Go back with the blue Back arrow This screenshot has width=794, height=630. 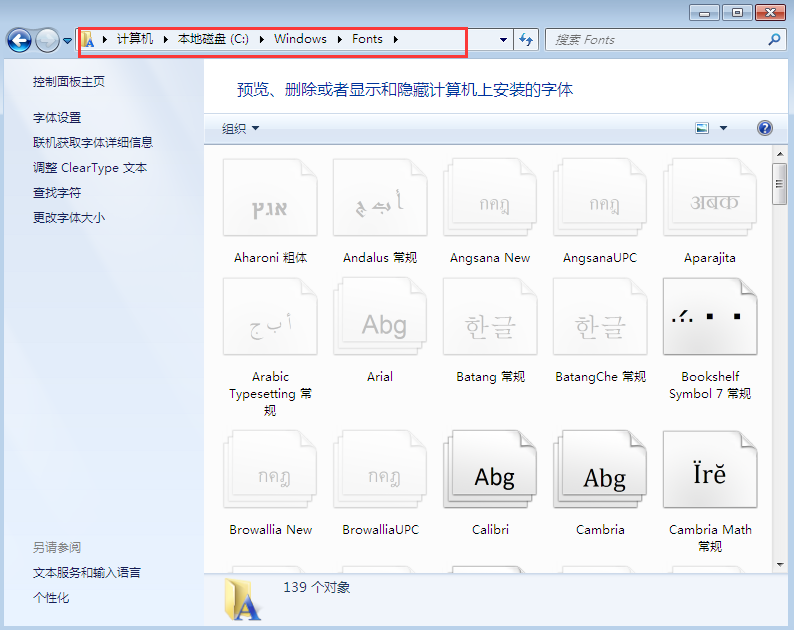coord(20,41)
